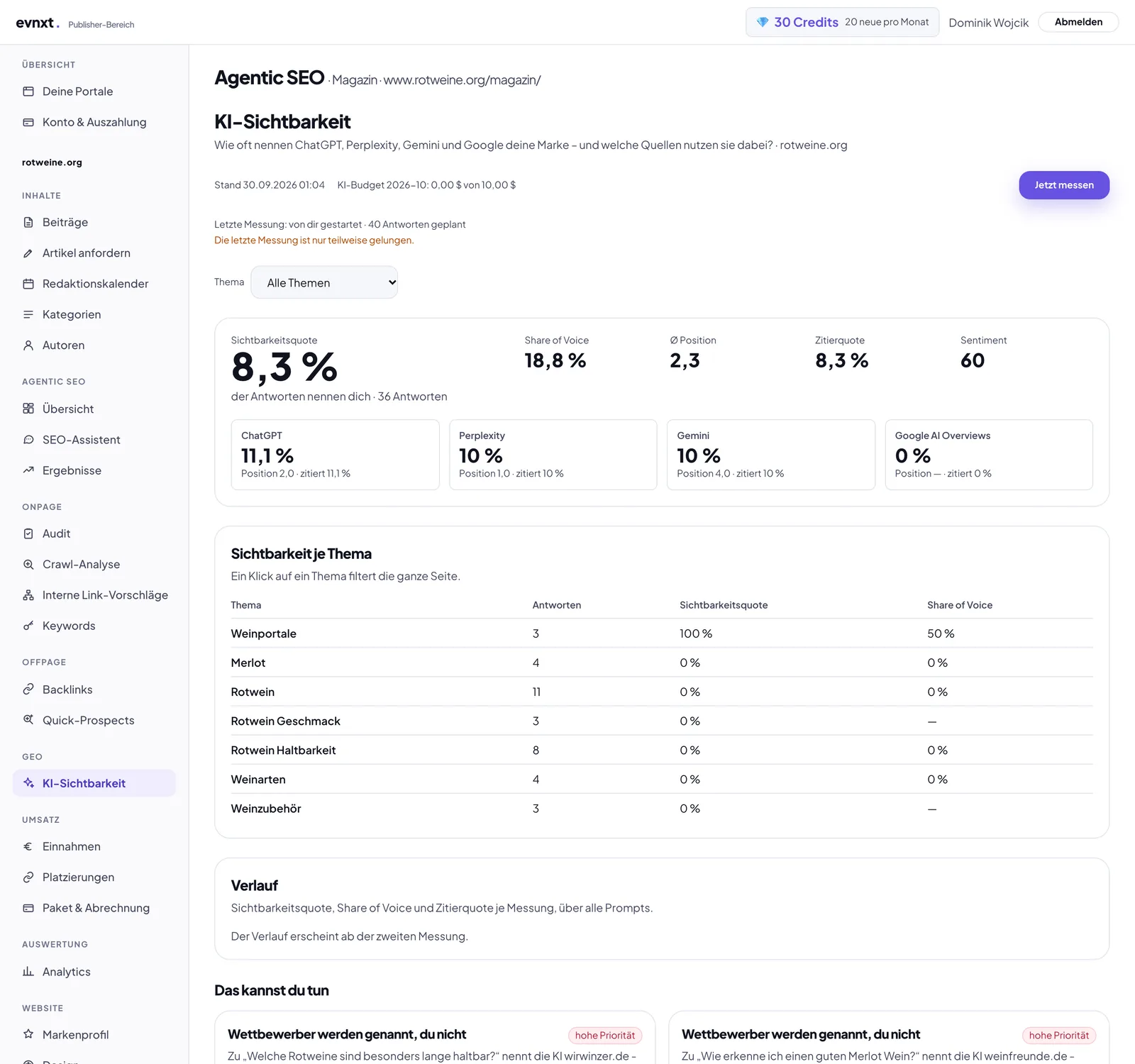Click the Artikel anfordern pencil icon
Image resolution: width=1135 pixels, height=1064 pixels.
click(28, 253)
